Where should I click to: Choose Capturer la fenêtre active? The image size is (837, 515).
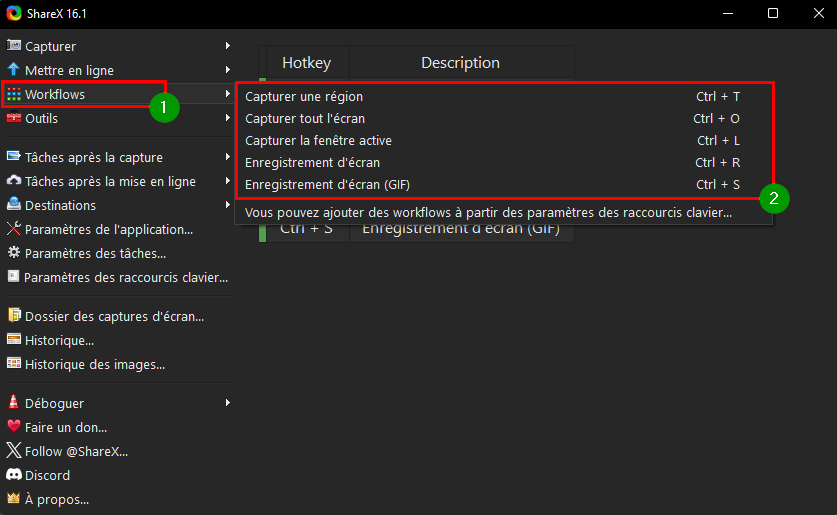pos(503,140)
